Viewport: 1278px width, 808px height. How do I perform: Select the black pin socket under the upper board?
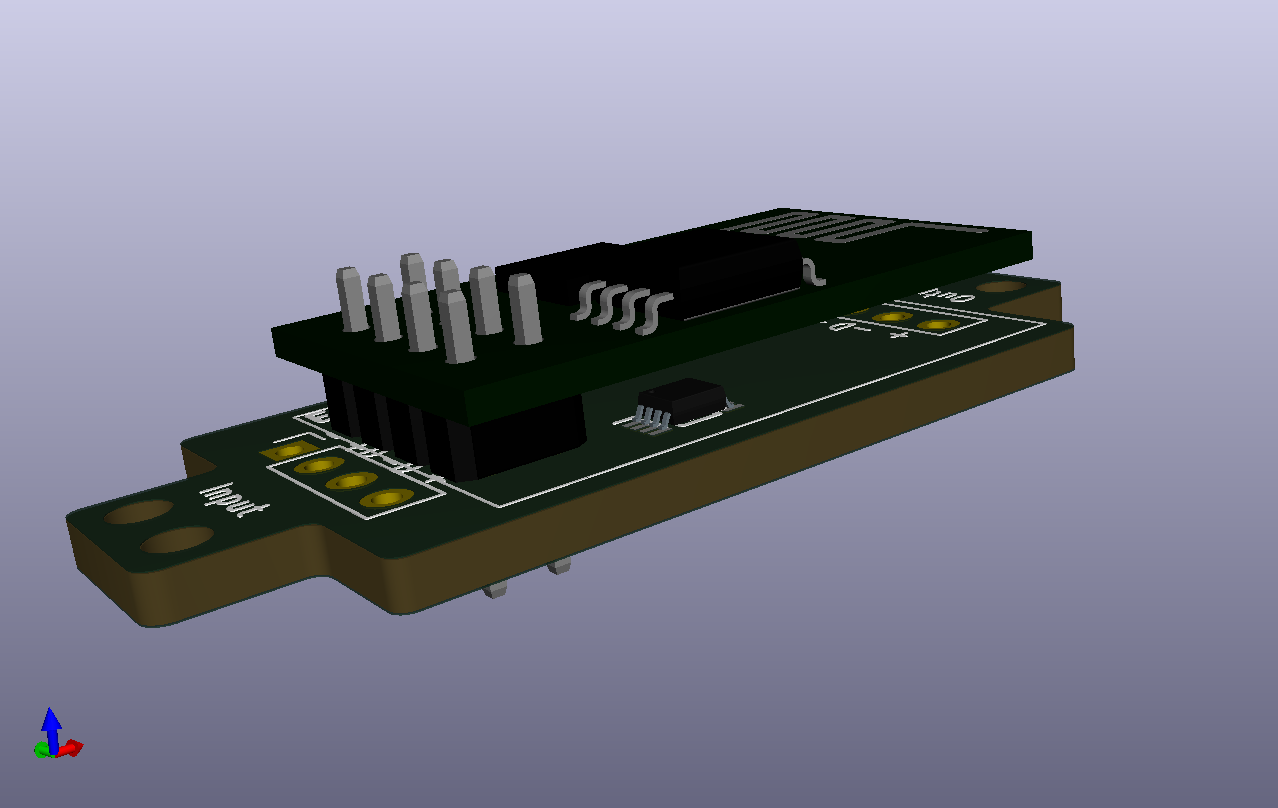(453, 425)
